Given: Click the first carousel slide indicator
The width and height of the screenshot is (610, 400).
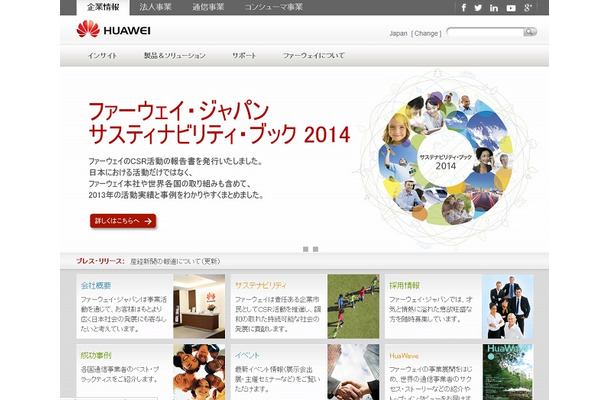Looking at the screenshot, I should pos(305,249).
